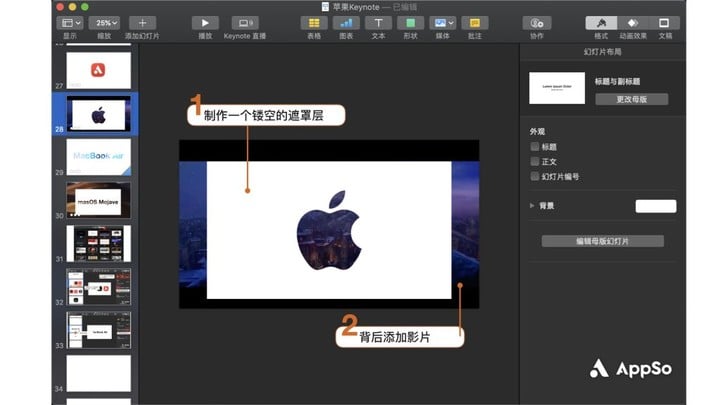Screen dimensions: 720x405
Task: Open the Collaborate (协作) button
Action: coord(537,23)
